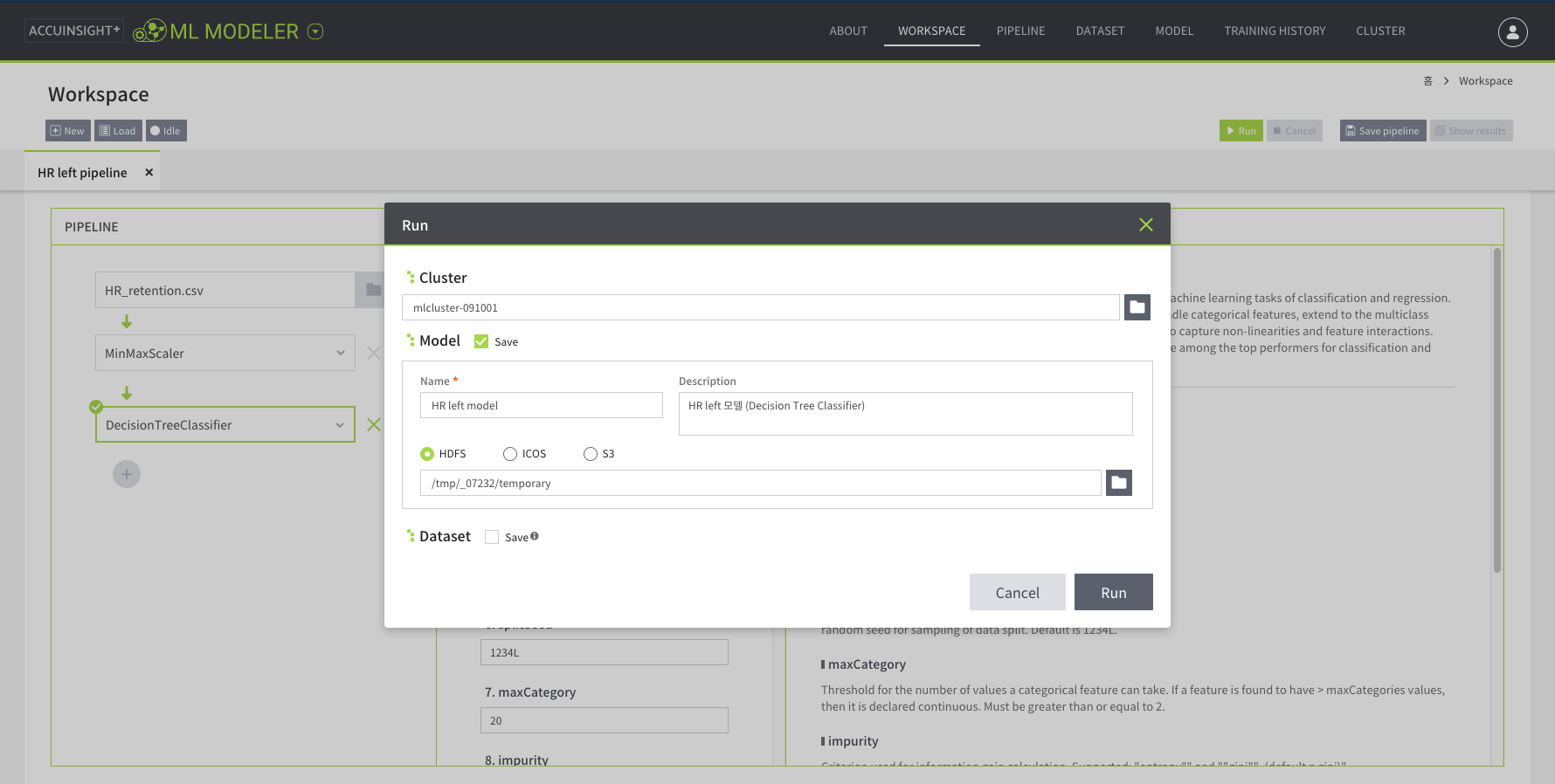Open the PIPELINE menu

click(x=1020, y=31)
